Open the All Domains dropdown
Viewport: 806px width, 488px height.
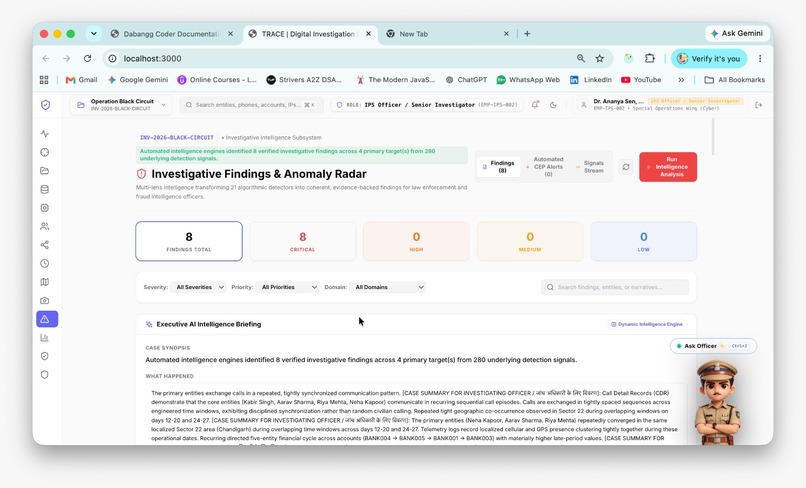pyautogui.click(x=388, y=287)
